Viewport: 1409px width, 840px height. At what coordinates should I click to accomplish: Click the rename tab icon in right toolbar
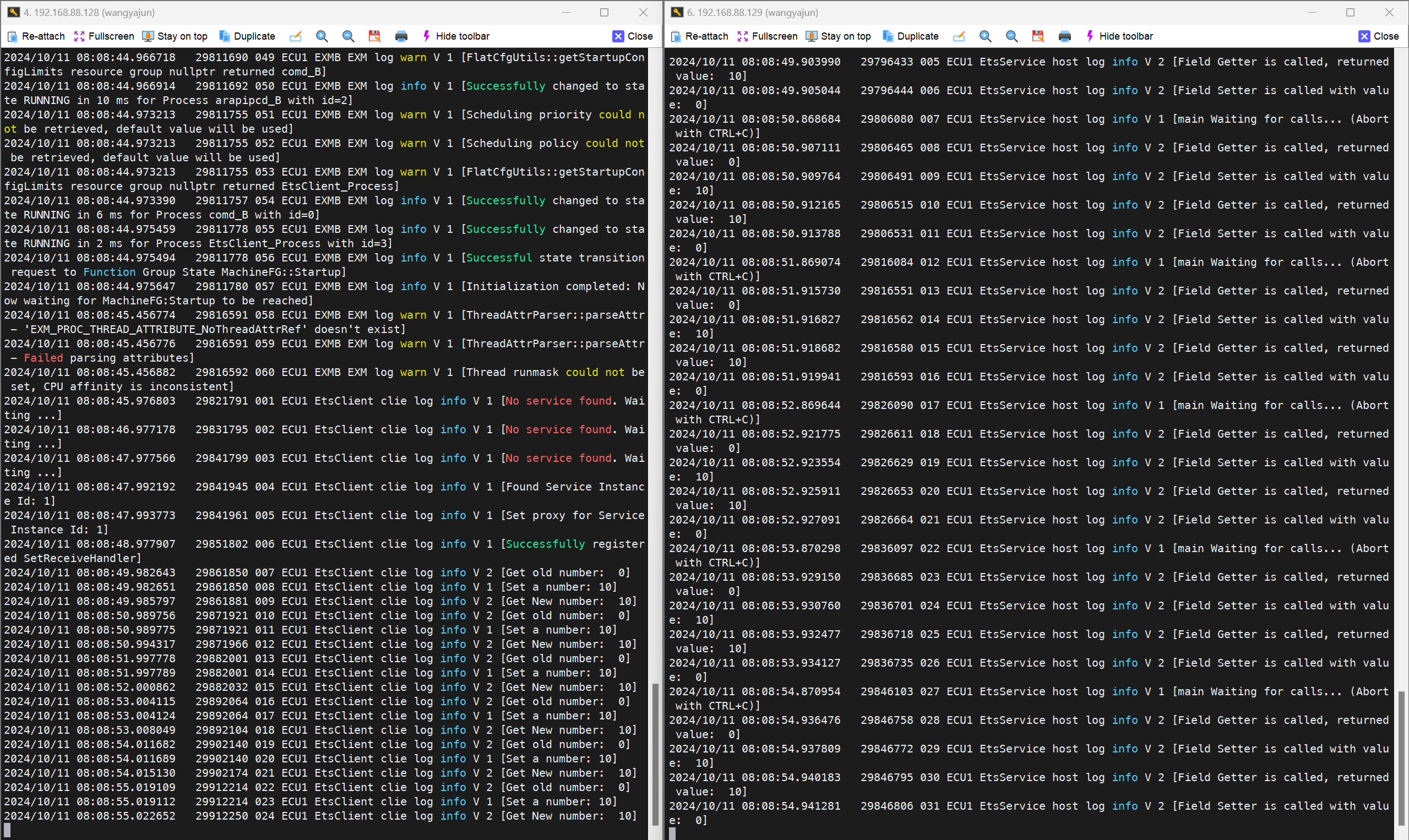[x=959, y=36]
